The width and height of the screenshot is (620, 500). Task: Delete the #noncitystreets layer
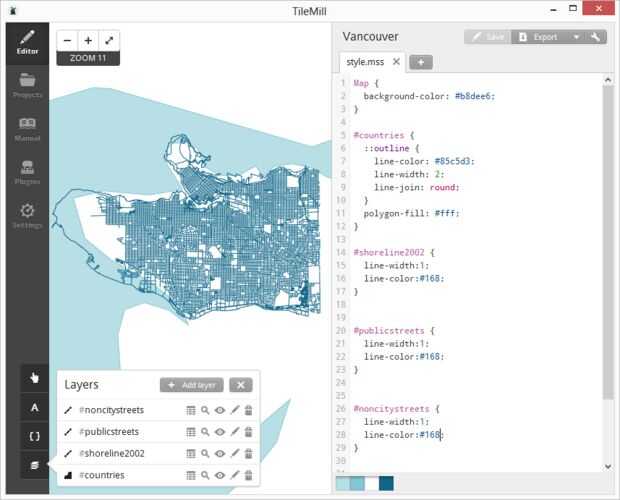(248, 410)
